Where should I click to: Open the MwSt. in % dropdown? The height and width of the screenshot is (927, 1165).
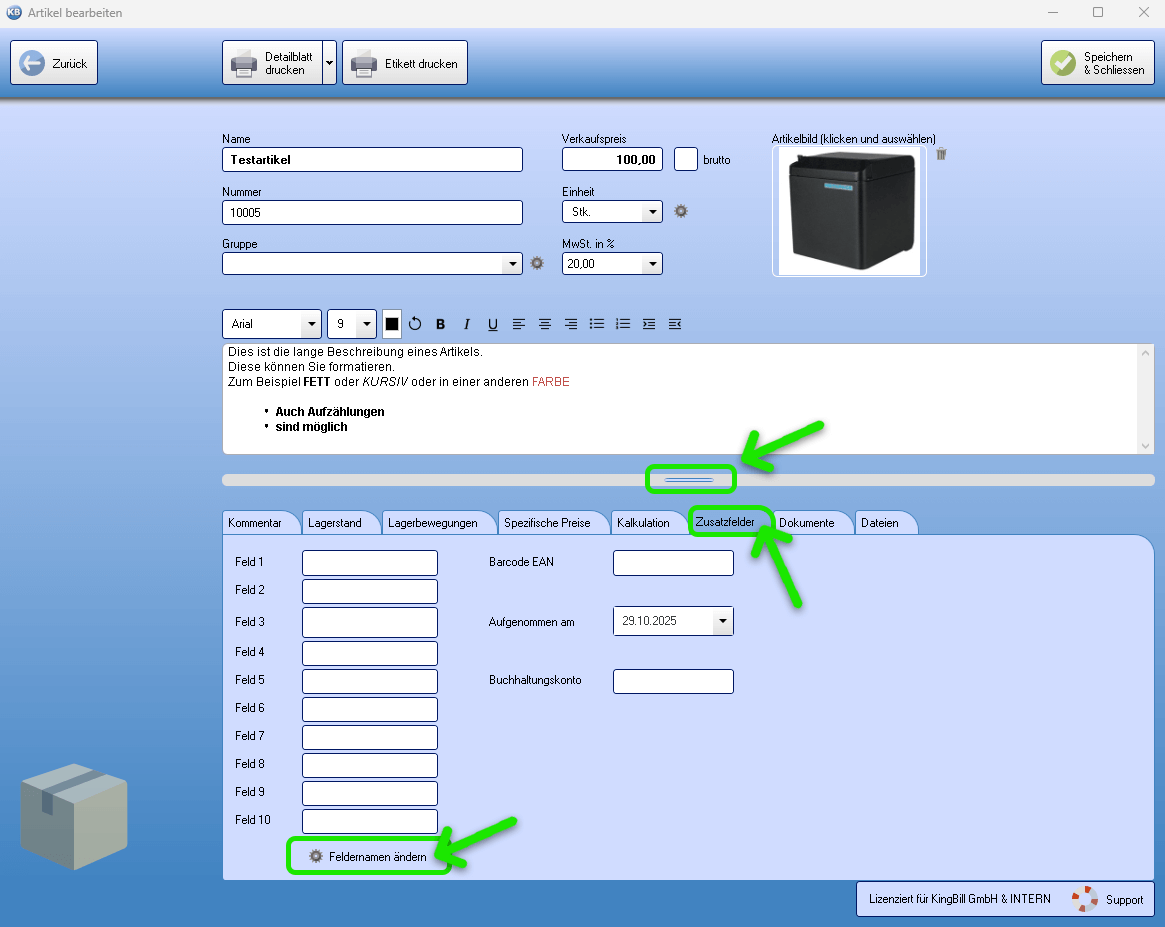pos(652,264)
